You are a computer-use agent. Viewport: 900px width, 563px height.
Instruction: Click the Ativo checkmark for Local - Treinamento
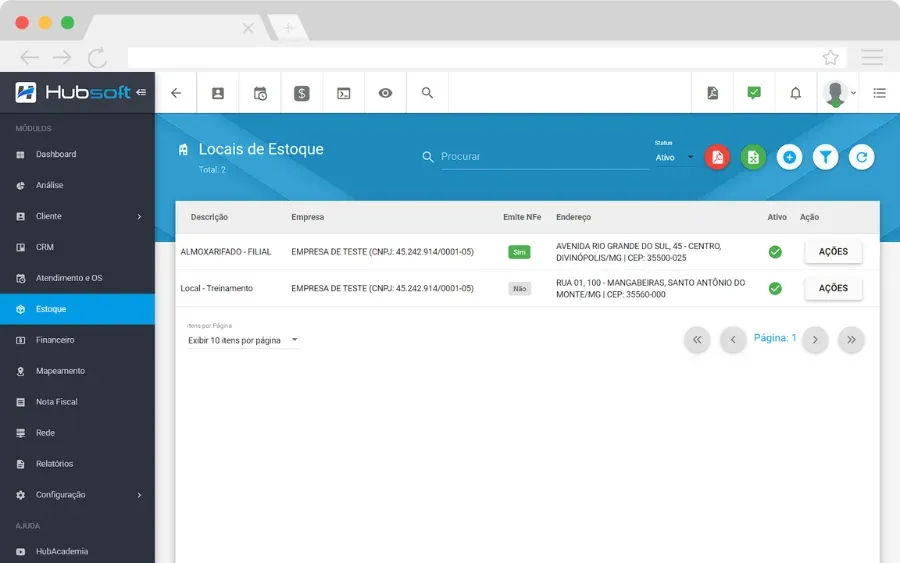pyautogui.click(x=775, y=289)
